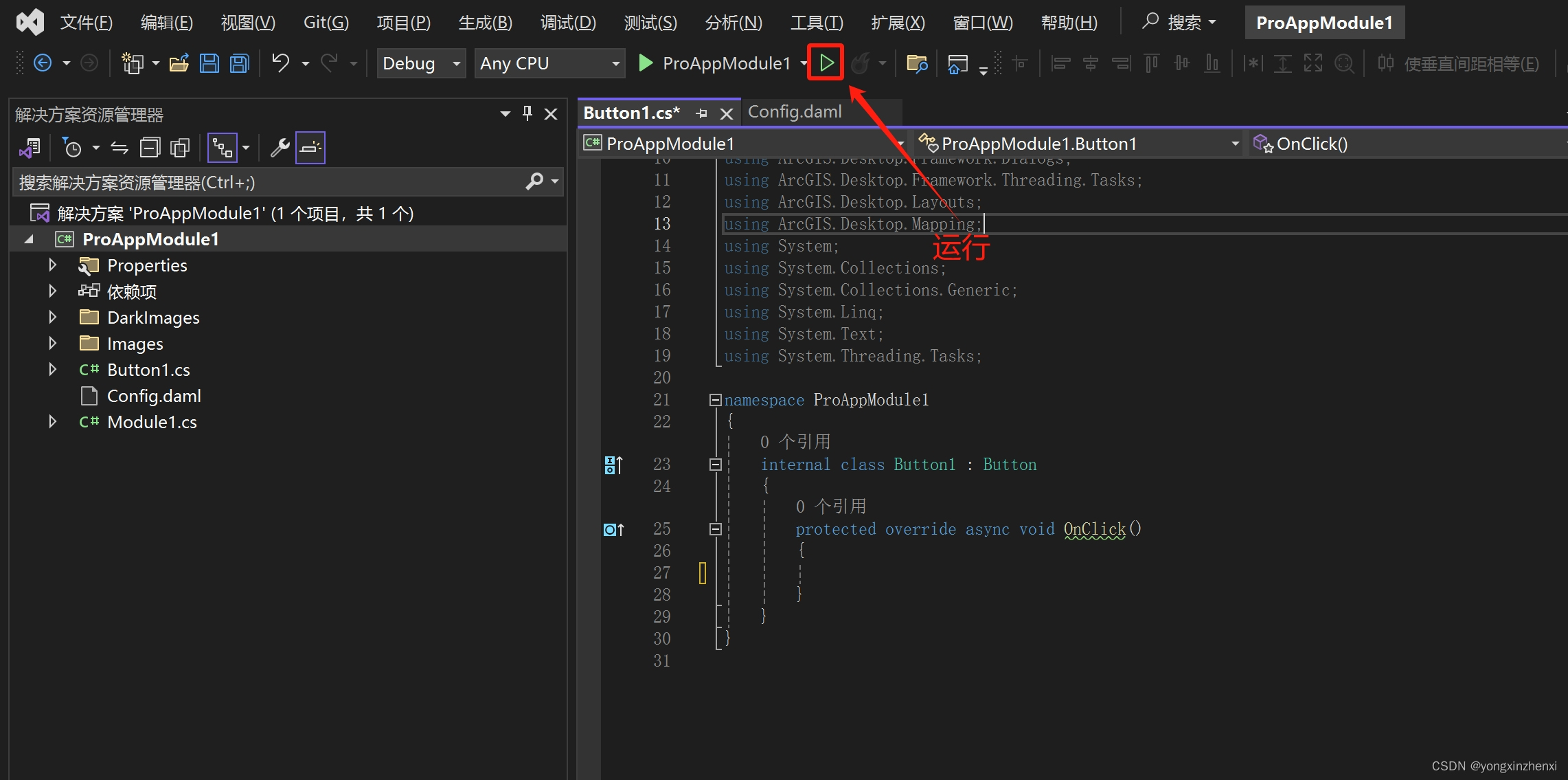Click the inheritance margin icon on line 23
The height and width of the screenshot is (780, 1568).
(613, 465)
